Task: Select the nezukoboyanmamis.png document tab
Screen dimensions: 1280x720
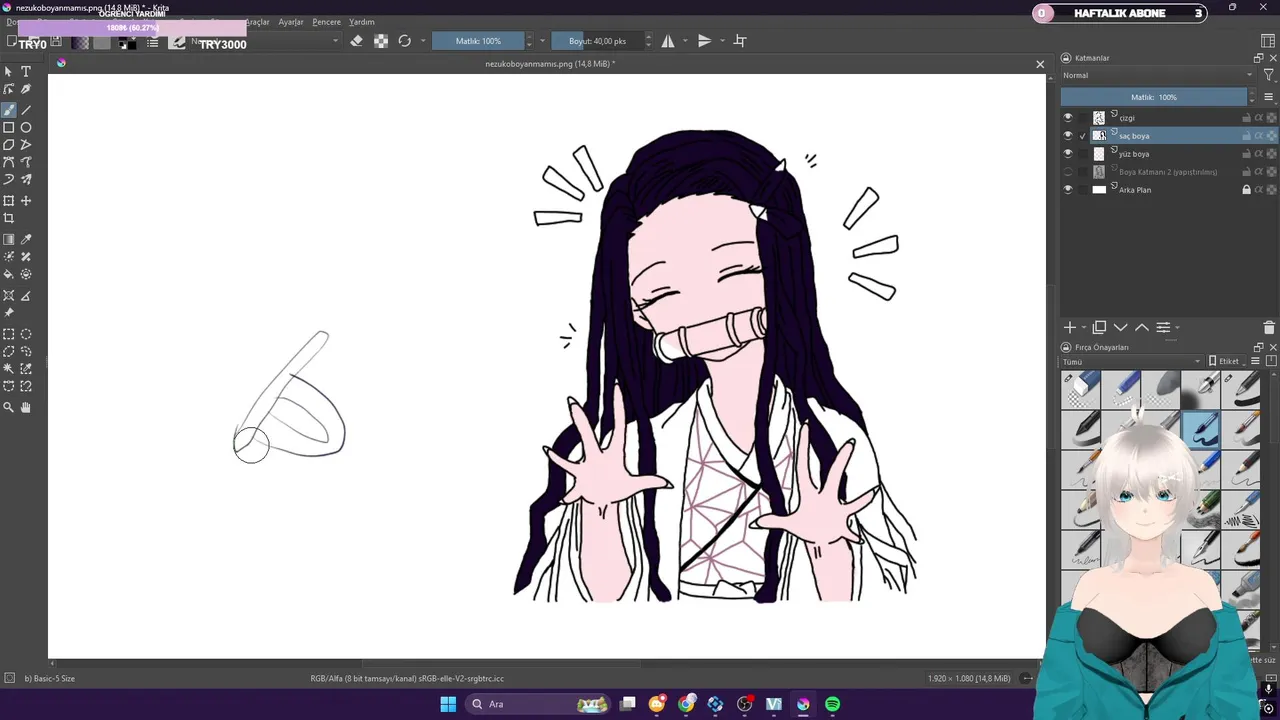Action: pyautogui.click(x=550, y=64)
